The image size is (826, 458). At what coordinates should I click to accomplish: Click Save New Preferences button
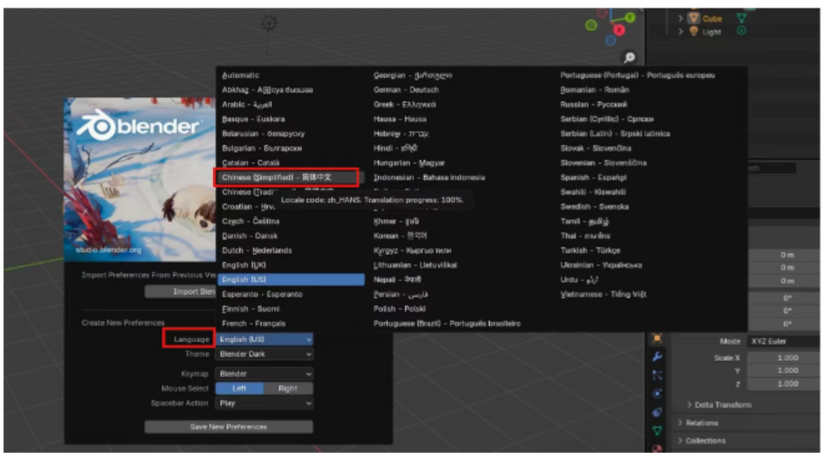[x=229, y=427]
